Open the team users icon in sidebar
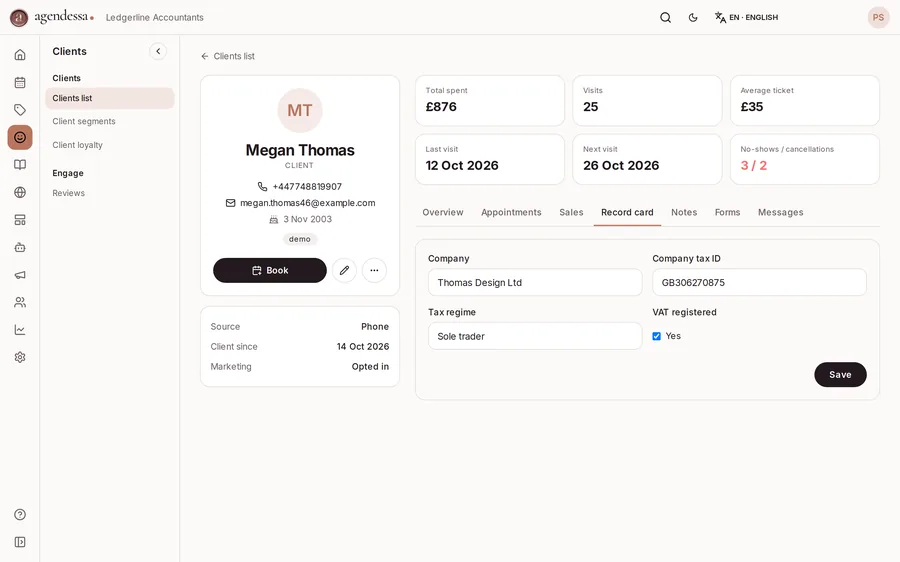This screenshot has height=562, width=900. coord(20,302)
